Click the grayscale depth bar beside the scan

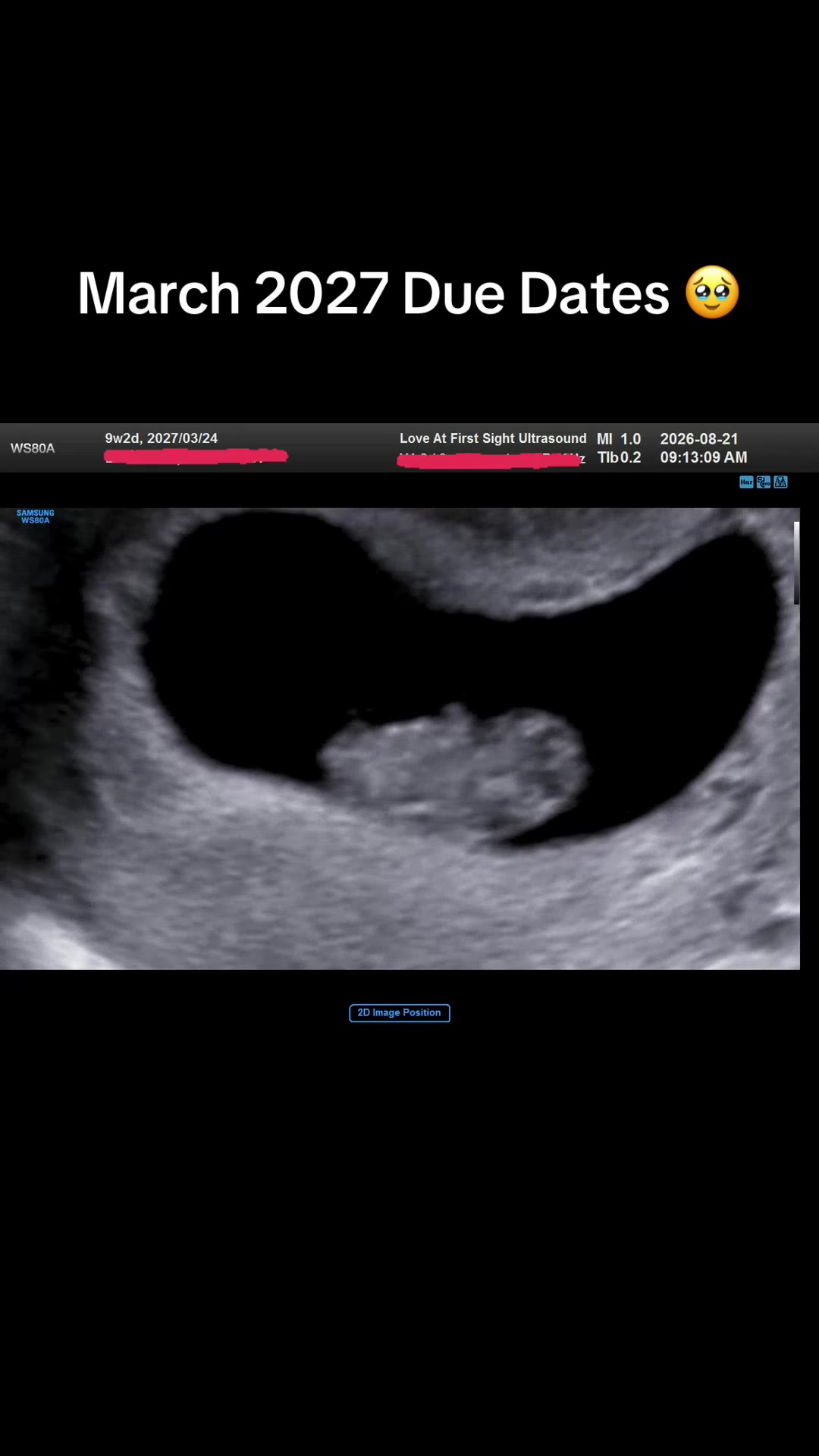tap(796, 563)
